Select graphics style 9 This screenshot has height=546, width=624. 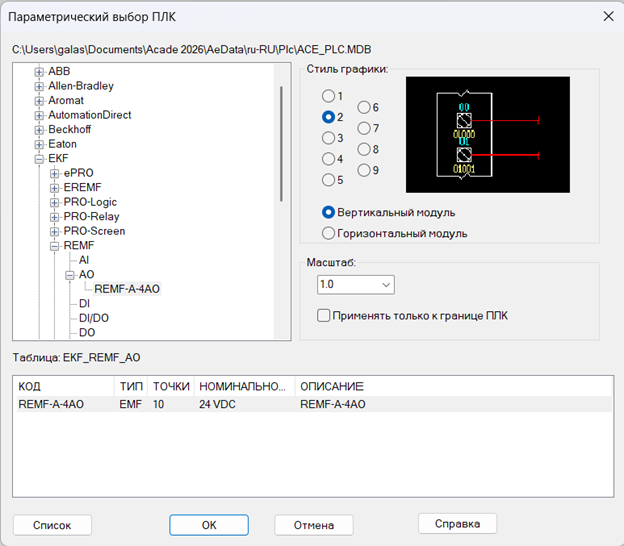[x=364, y=170]
